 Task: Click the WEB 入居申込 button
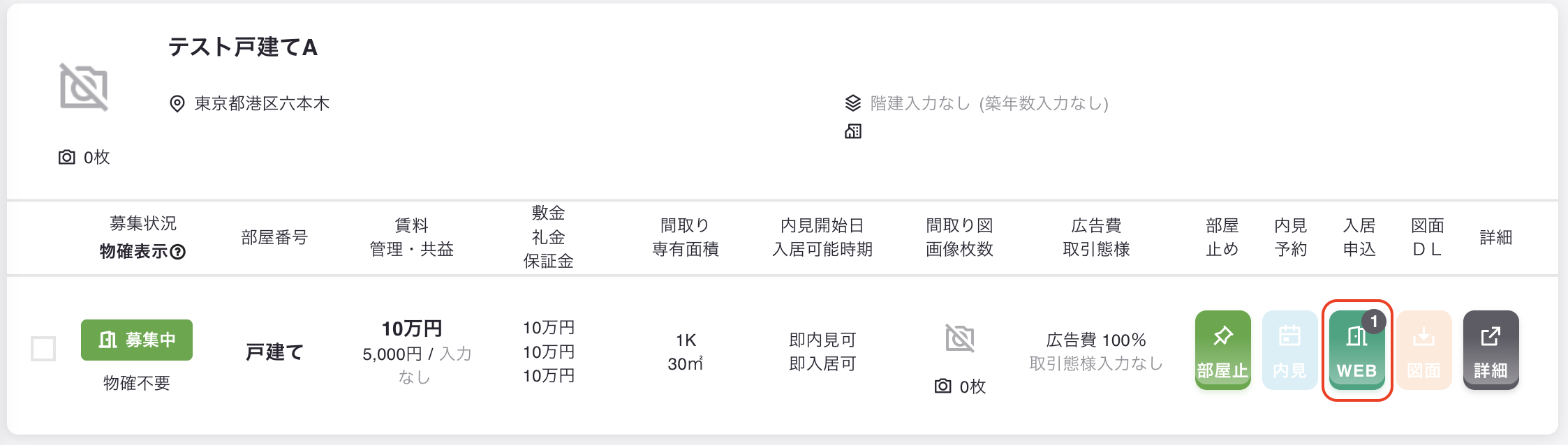[x=1356, y=350]
